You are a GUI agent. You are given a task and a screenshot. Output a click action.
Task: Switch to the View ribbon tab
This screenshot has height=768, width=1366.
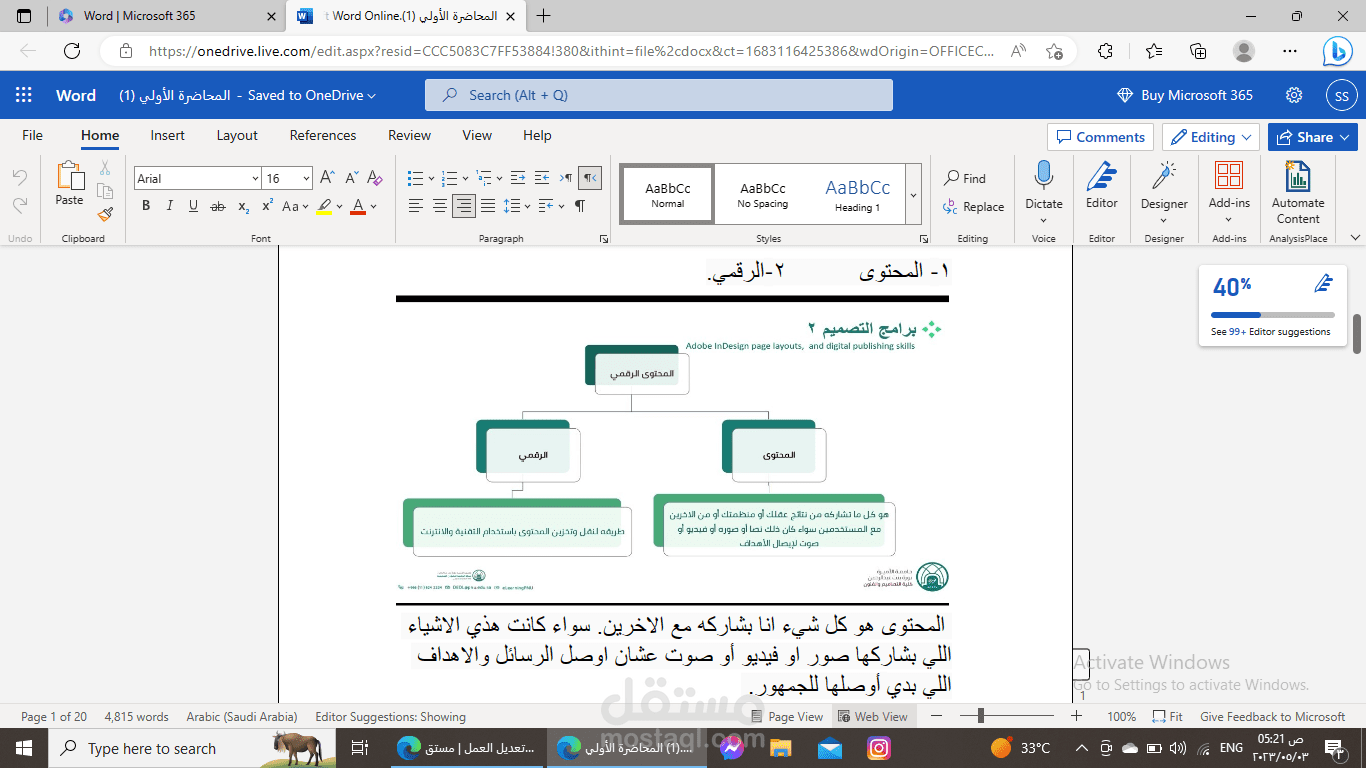click(x=477, y=135)
